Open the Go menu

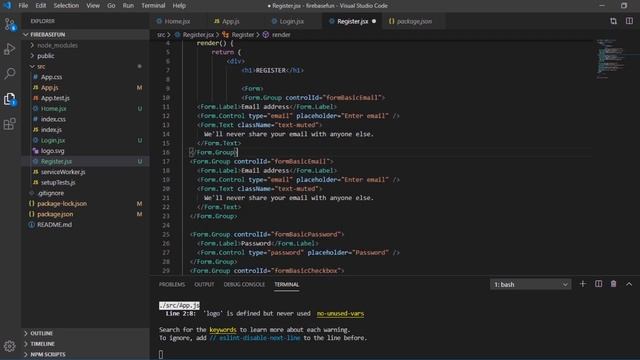point(111,6)
